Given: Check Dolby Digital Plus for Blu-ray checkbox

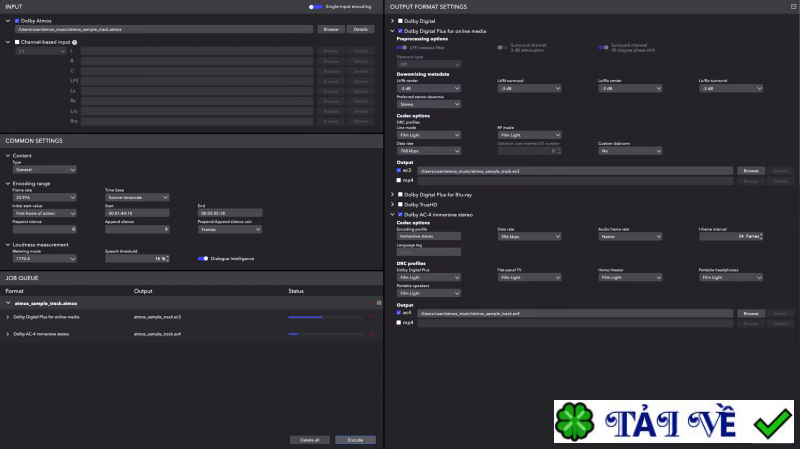Looking at the screenshot, I should pyautogui.click(x=400, y=194).
